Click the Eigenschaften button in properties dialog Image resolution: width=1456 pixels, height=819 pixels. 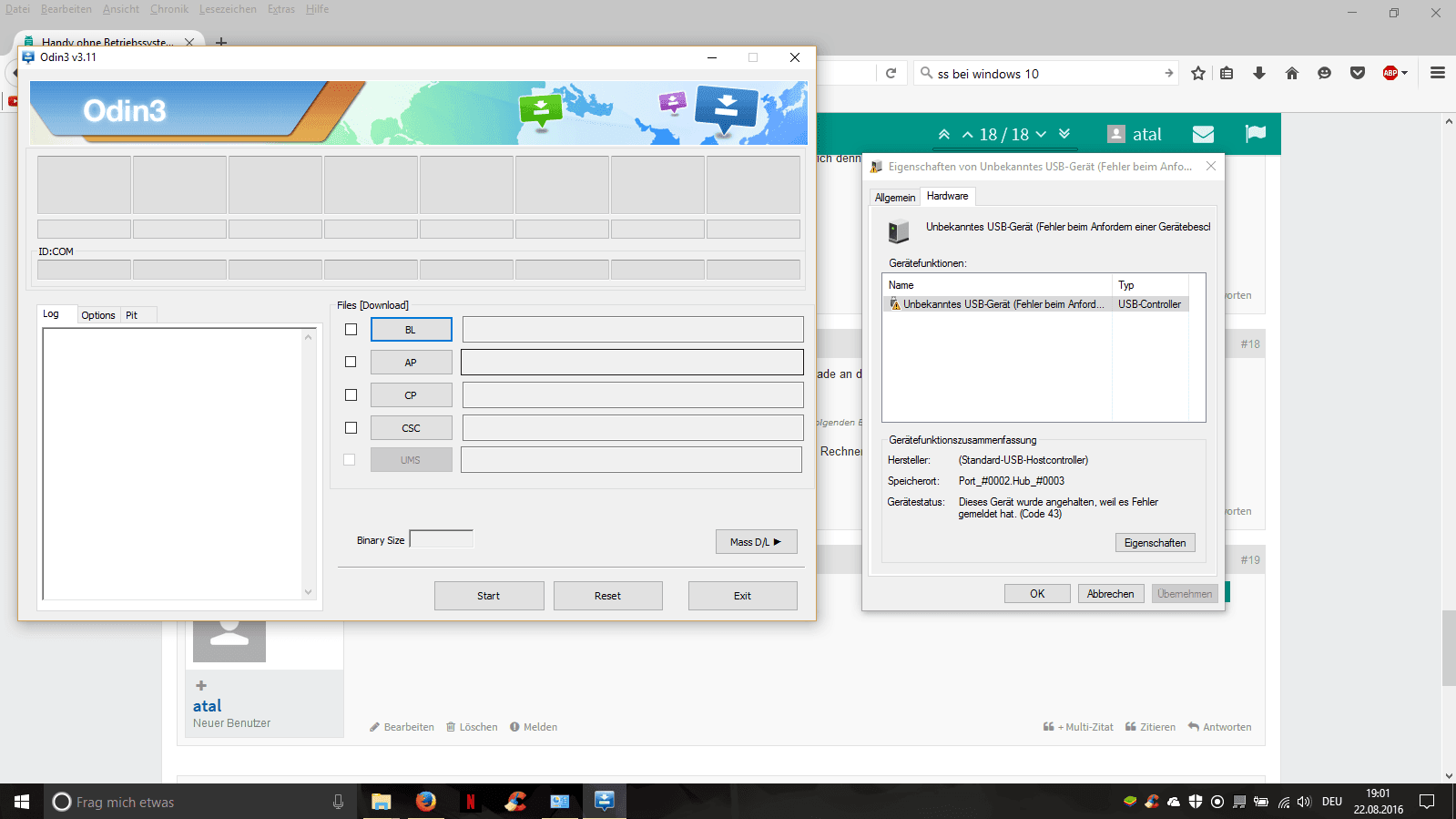pos(1155,543)
